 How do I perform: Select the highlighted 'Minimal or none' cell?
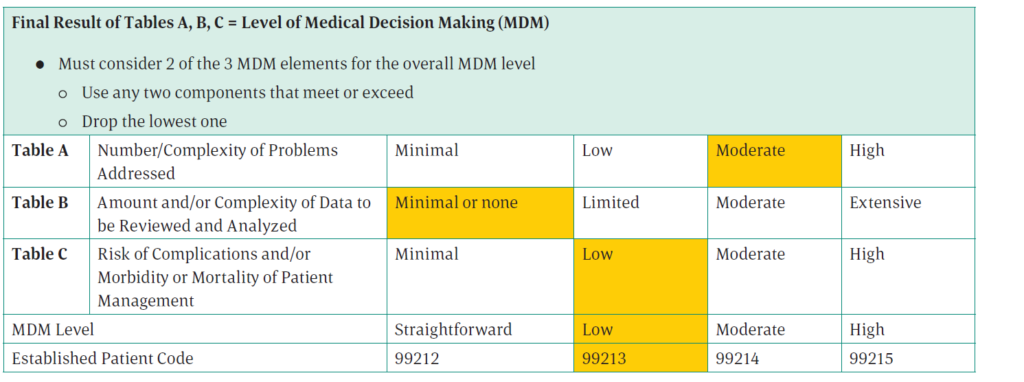[480, 213]
